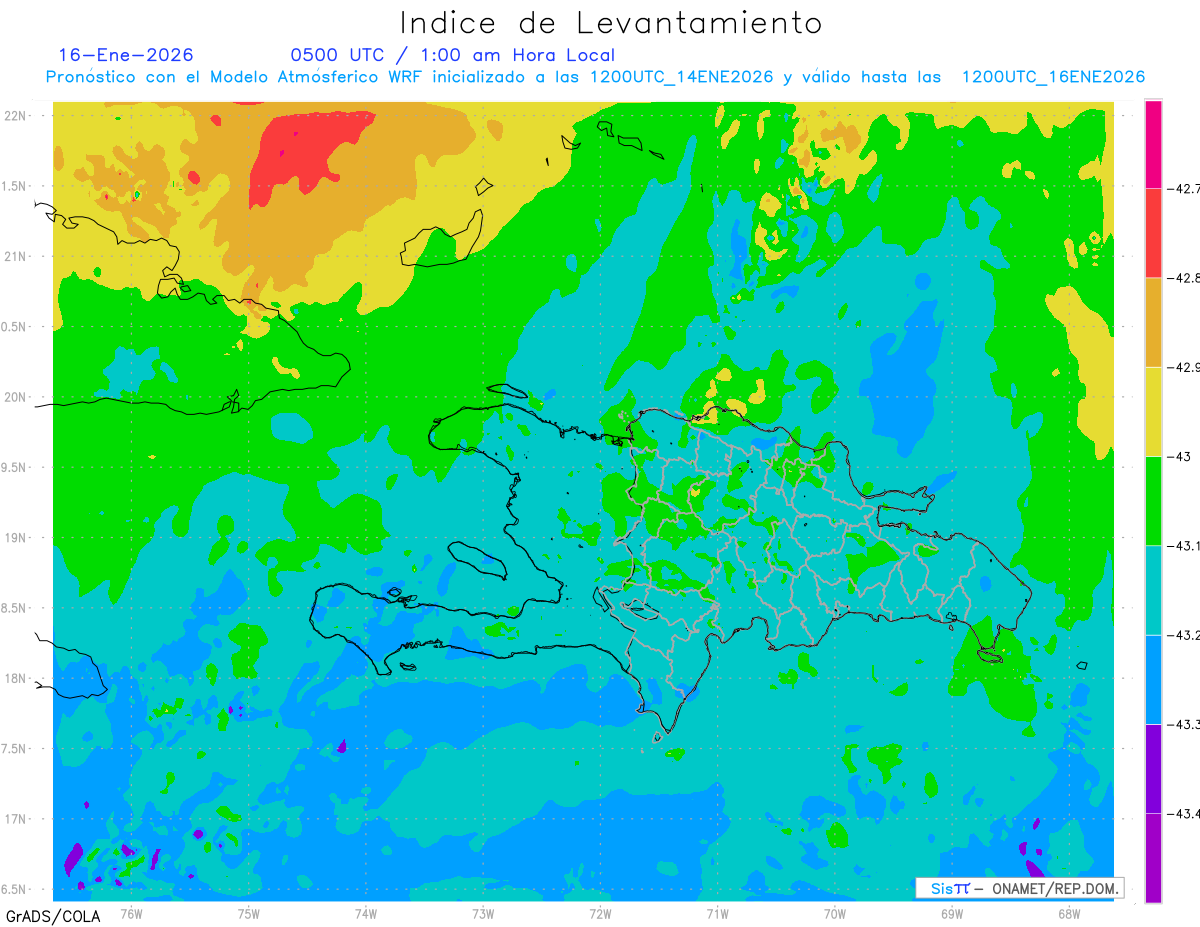Click the legend value '-43.1'

(x=1183, y=545)
